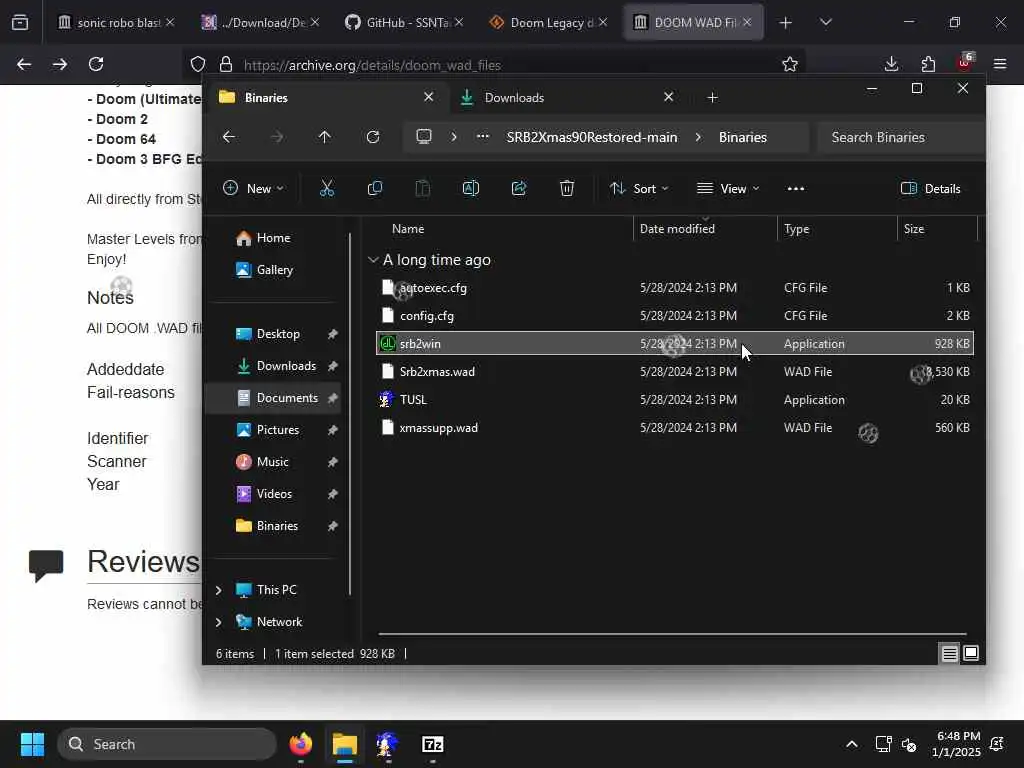Open pinned Music folder in sidebar
Image resolution: width=1024 pixels, height=768 pixels.
[x=272, y=462]
